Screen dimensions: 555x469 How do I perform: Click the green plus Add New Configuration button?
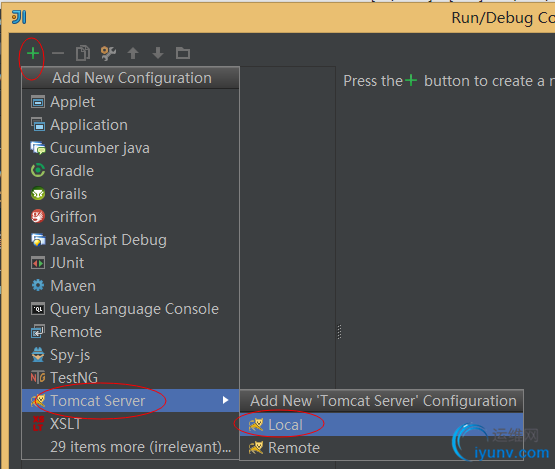pyautogui.click(x=33, y=53)
